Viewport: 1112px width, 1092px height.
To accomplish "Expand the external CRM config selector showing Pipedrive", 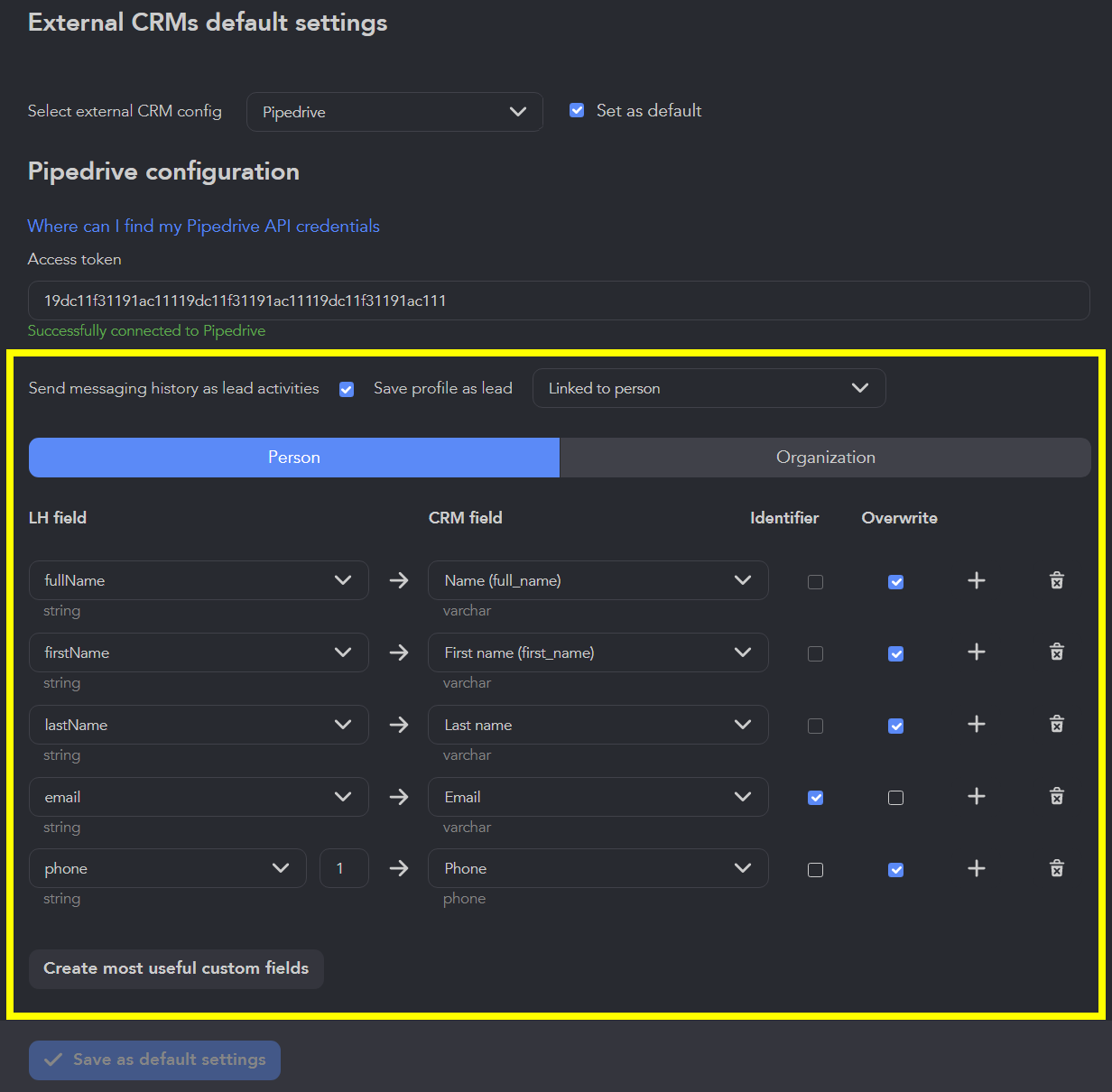I will [394, 112].
